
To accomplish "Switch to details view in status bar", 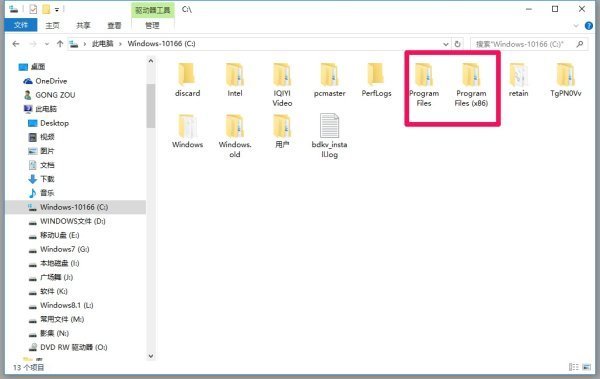I will (574, 367).
